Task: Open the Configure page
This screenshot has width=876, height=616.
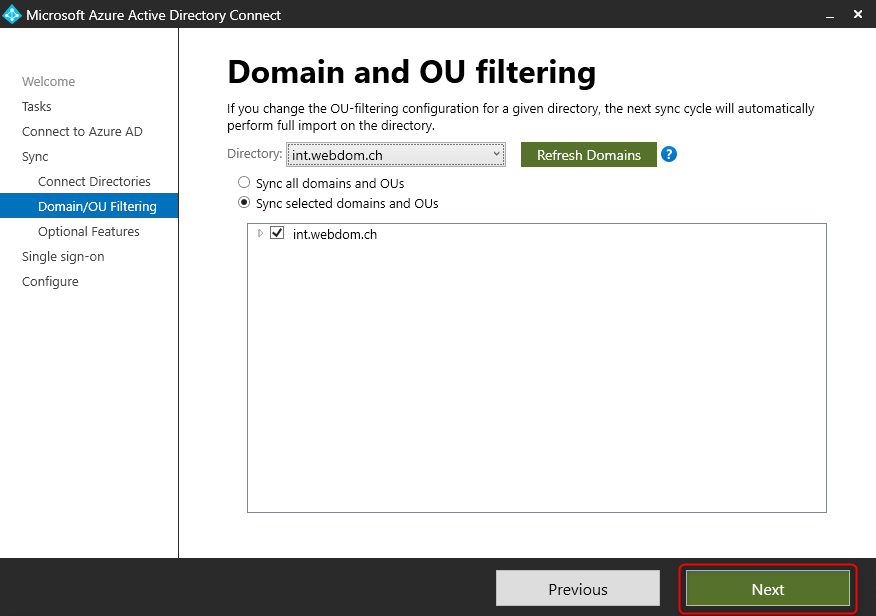Action: (50, 281)
